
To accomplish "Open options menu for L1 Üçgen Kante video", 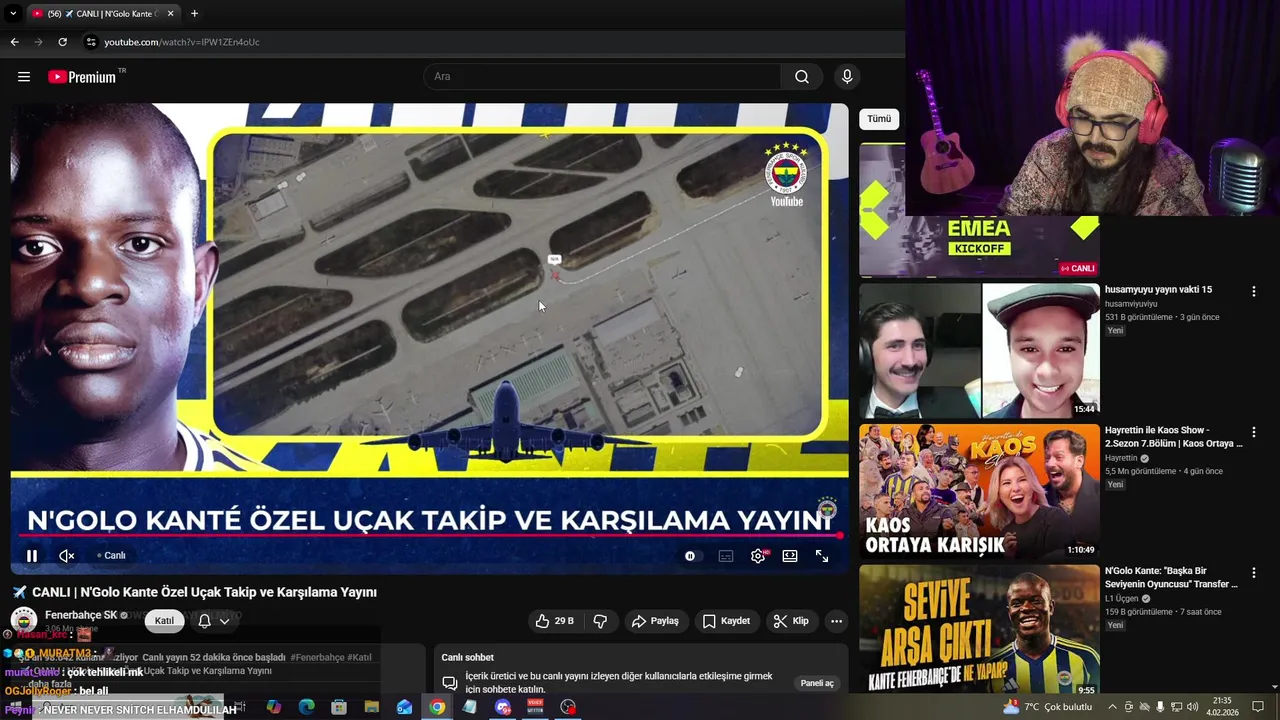I will (x=1253, y=574).
